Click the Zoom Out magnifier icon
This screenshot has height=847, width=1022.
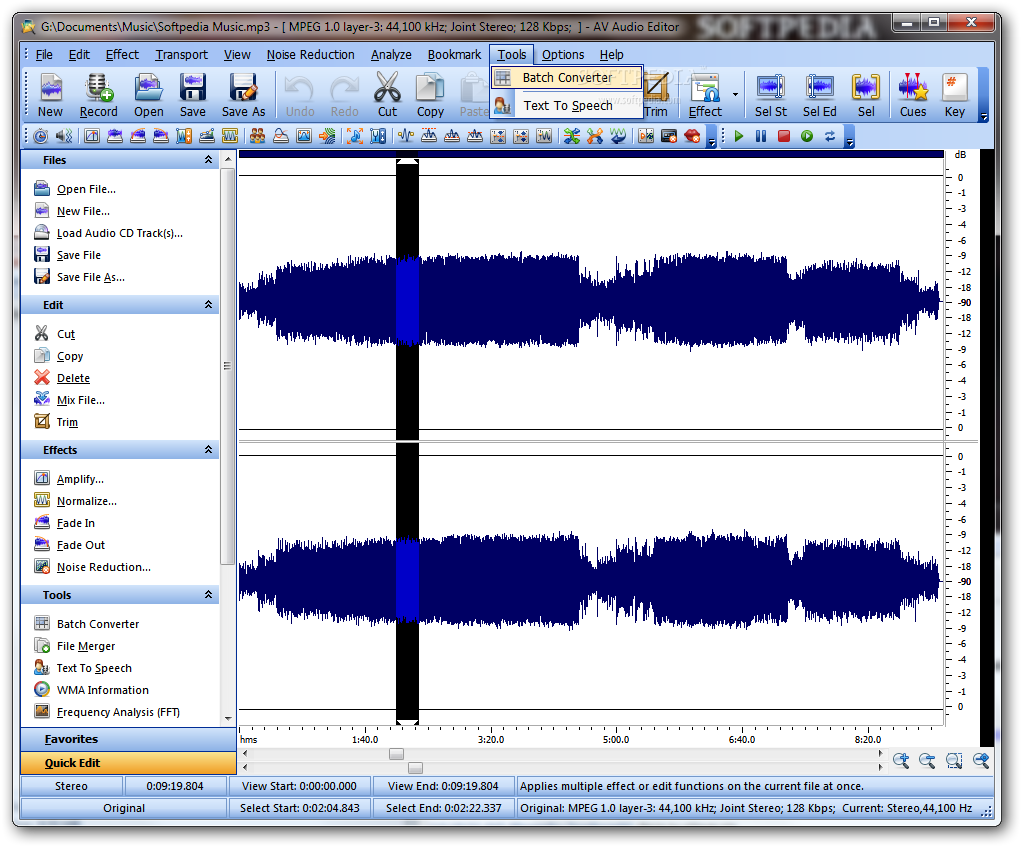(x=927, y=760)
